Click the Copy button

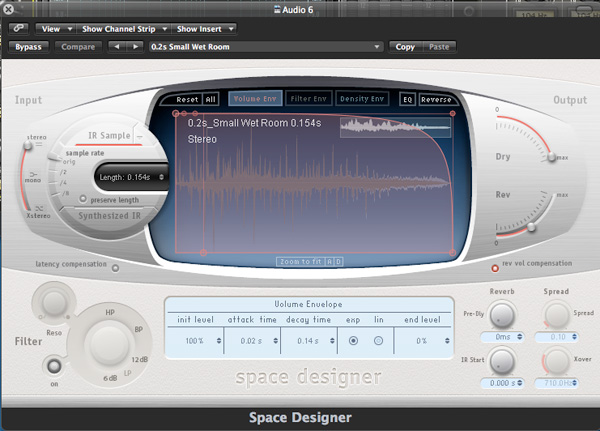(x=405, y=47)
